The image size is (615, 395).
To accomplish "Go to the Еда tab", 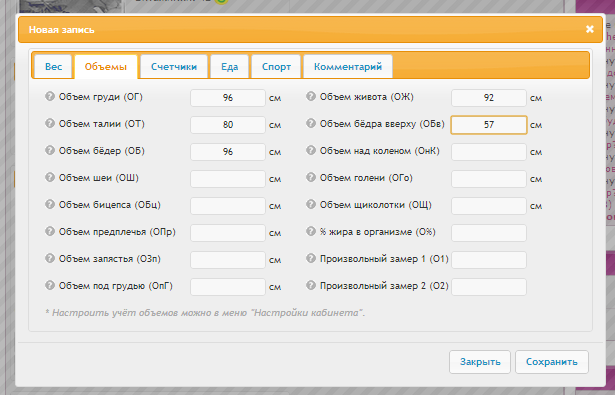I will 229,67.
